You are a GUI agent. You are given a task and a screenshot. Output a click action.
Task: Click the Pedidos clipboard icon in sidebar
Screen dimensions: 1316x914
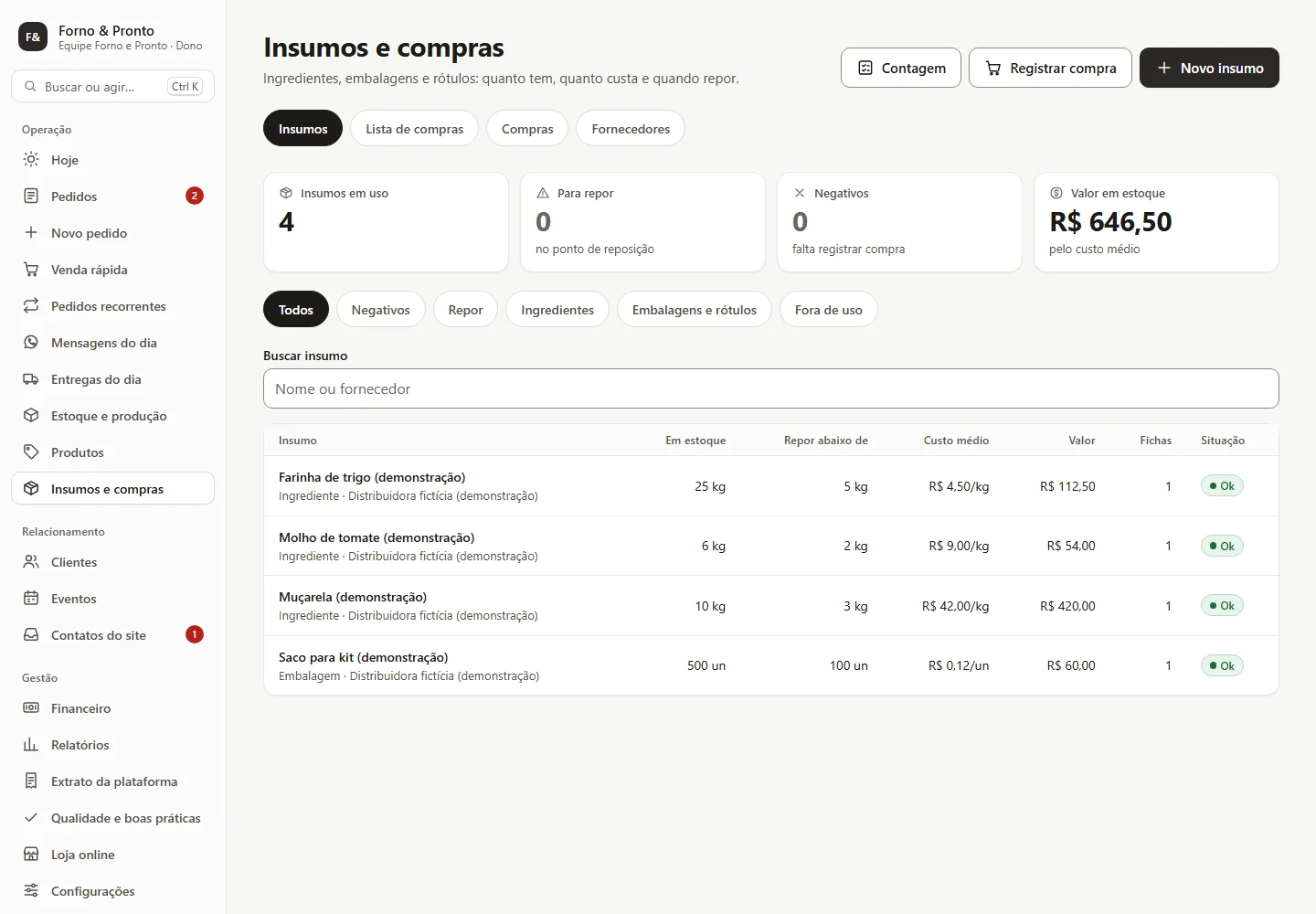(x=31, y=197)
